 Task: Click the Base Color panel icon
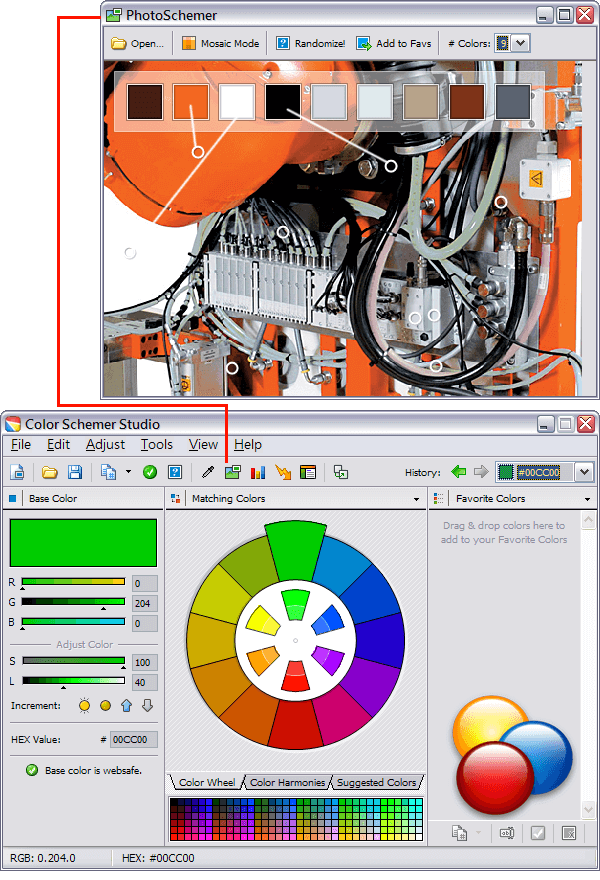[12, 498]
